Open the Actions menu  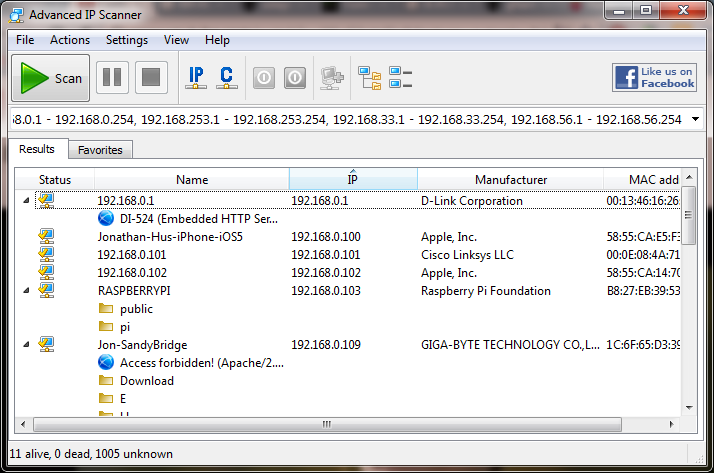click(70, 40)
